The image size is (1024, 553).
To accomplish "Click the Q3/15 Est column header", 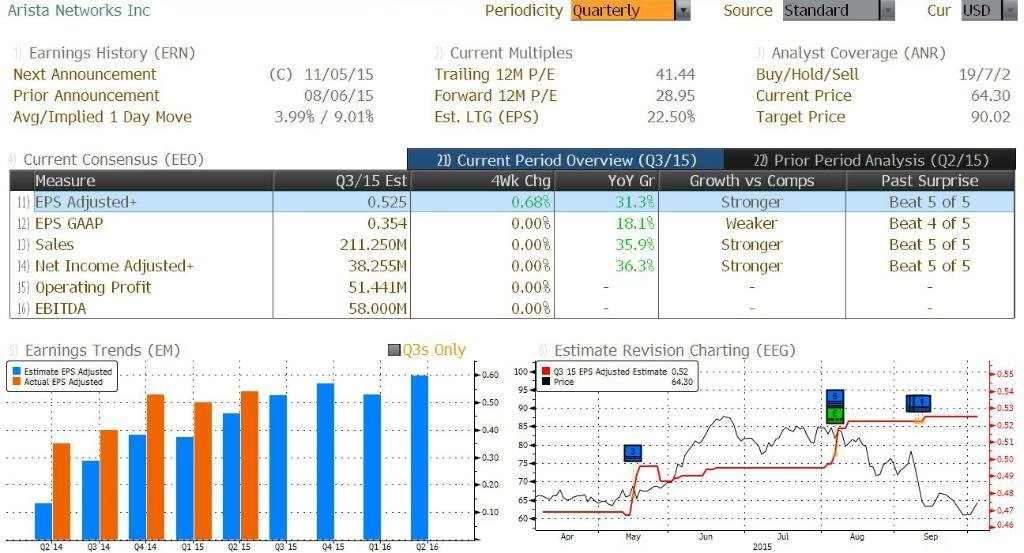I will (x=342, y=181).
